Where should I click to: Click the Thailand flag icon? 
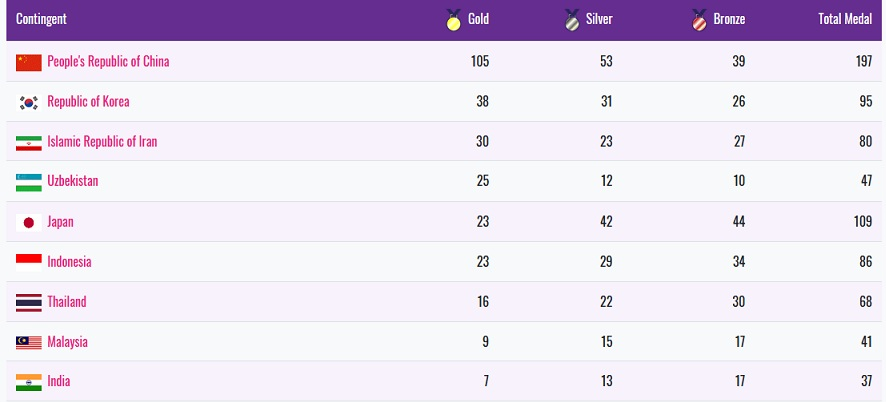(x=29, y=302)
